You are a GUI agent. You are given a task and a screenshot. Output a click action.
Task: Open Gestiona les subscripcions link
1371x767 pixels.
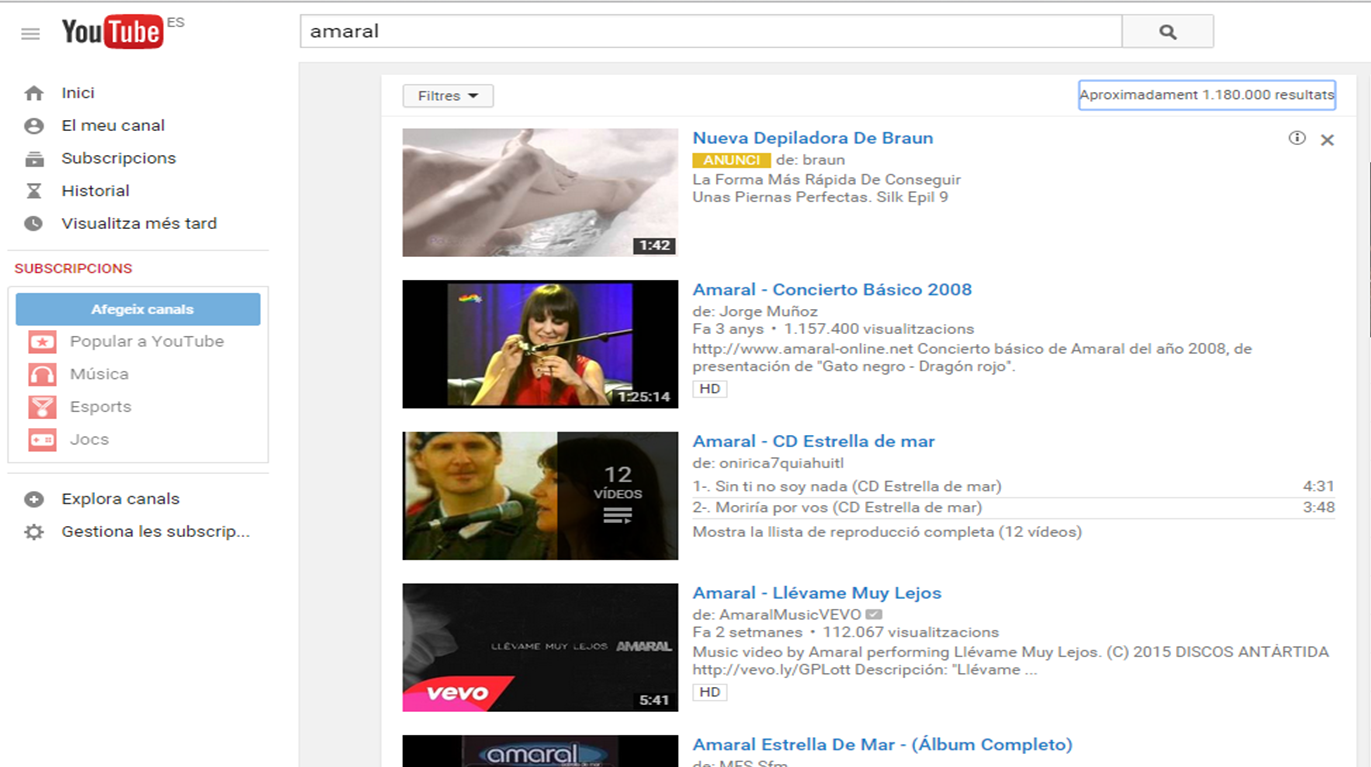(x=155, y=532)
